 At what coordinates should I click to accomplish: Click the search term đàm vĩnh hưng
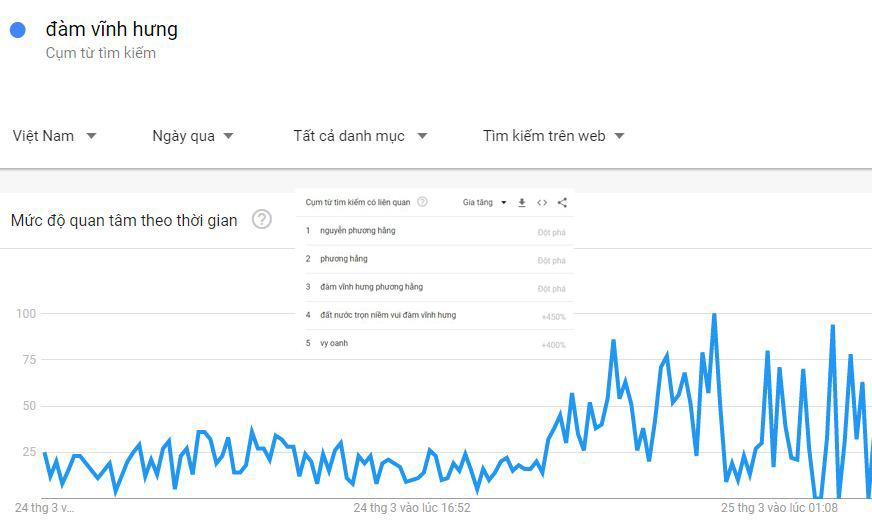pos(112,29)
